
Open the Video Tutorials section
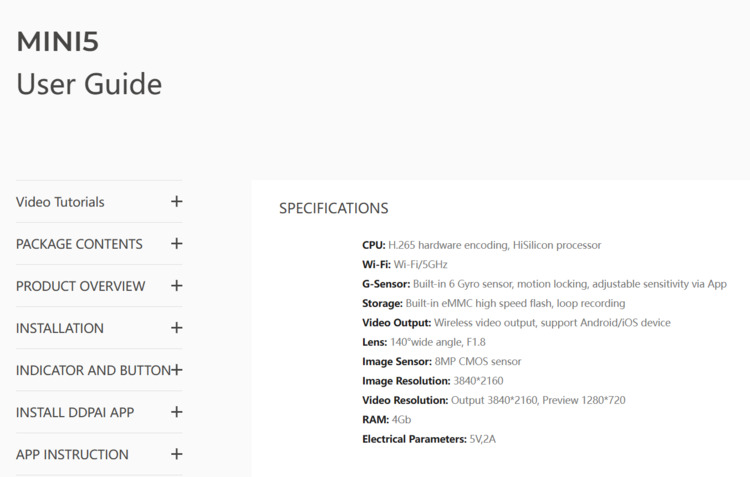point(60,202)
